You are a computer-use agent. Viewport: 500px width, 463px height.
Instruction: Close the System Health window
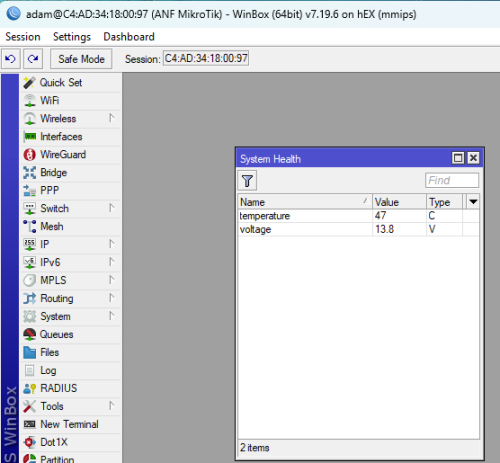(x=473, y=158)
